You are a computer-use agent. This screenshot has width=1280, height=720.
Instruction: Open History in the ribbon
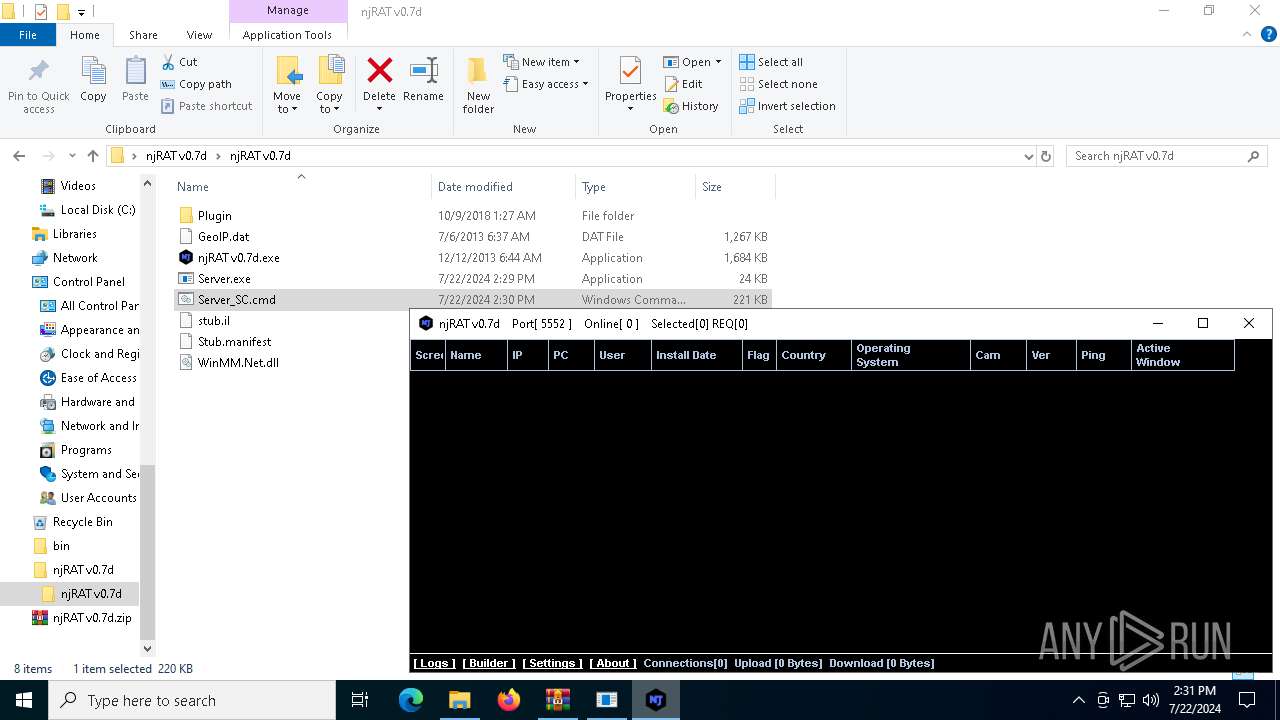(x=691, y=106)
